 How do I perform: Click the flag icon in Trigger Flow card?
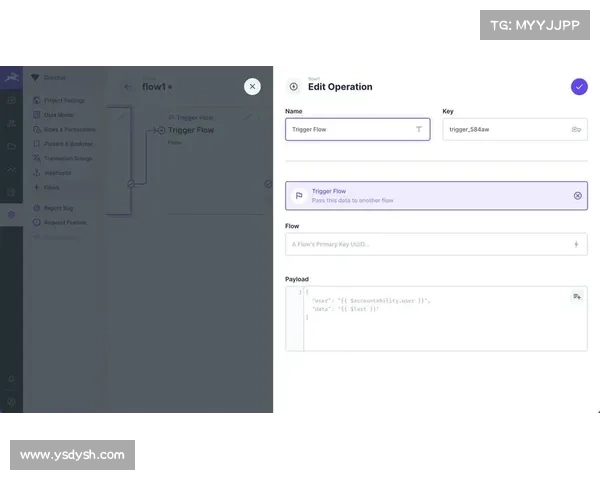pos(299,195)
